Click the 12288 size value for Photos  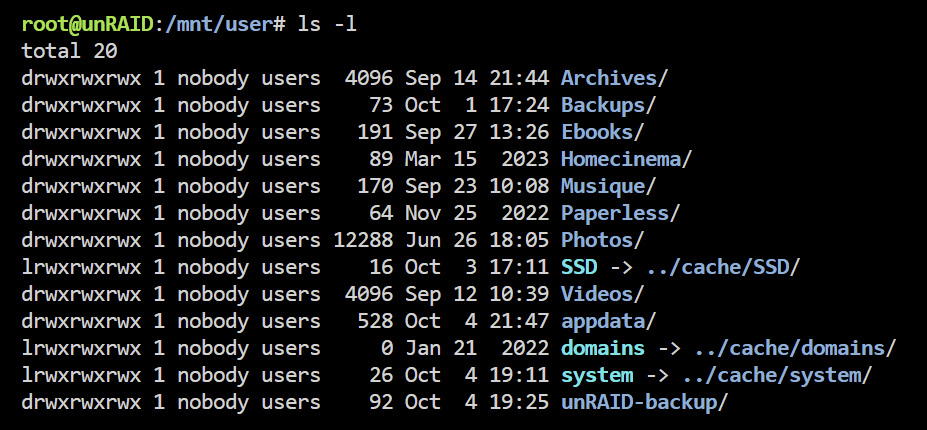pos(363,240)
